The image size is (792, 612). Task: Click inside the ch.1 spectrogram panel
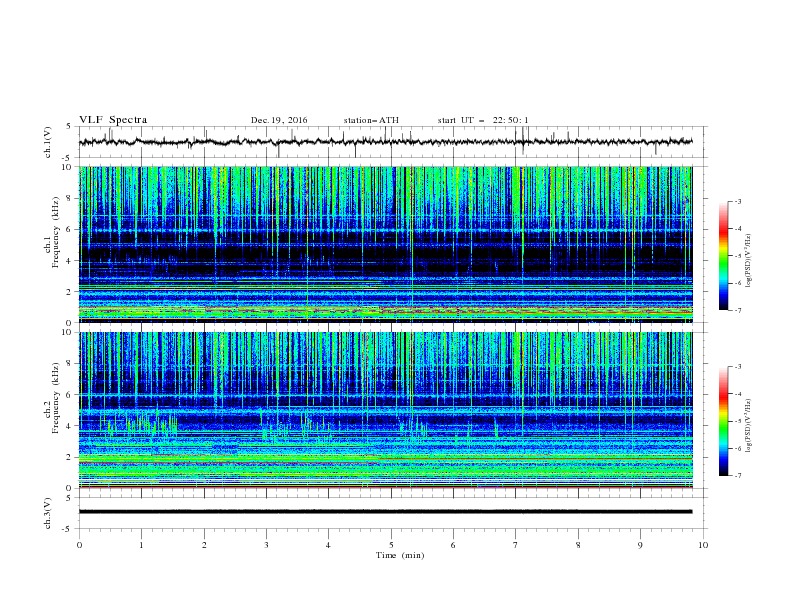pos(386,244)
